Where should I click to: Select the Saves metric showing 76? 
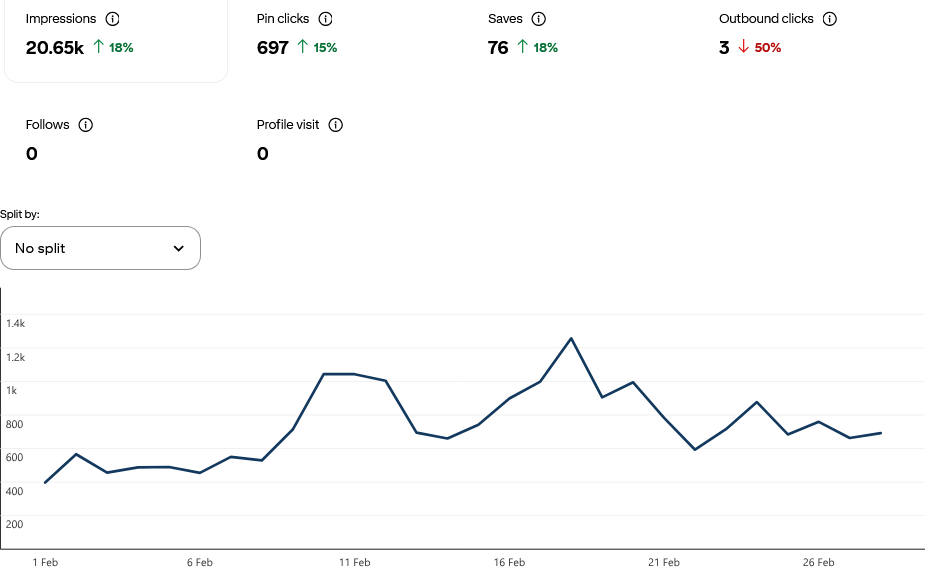pos(498,47)
